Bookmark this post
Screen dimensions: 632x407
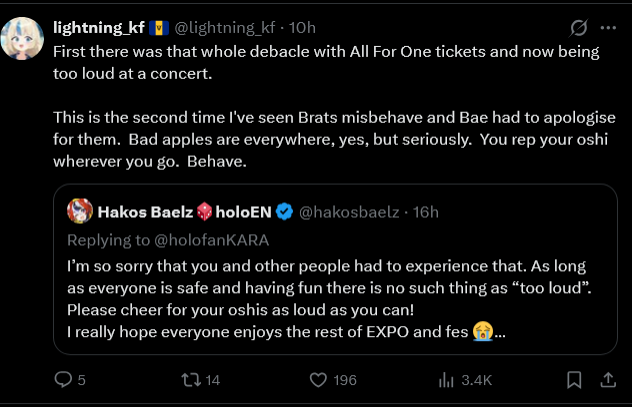tap(574, 380)
